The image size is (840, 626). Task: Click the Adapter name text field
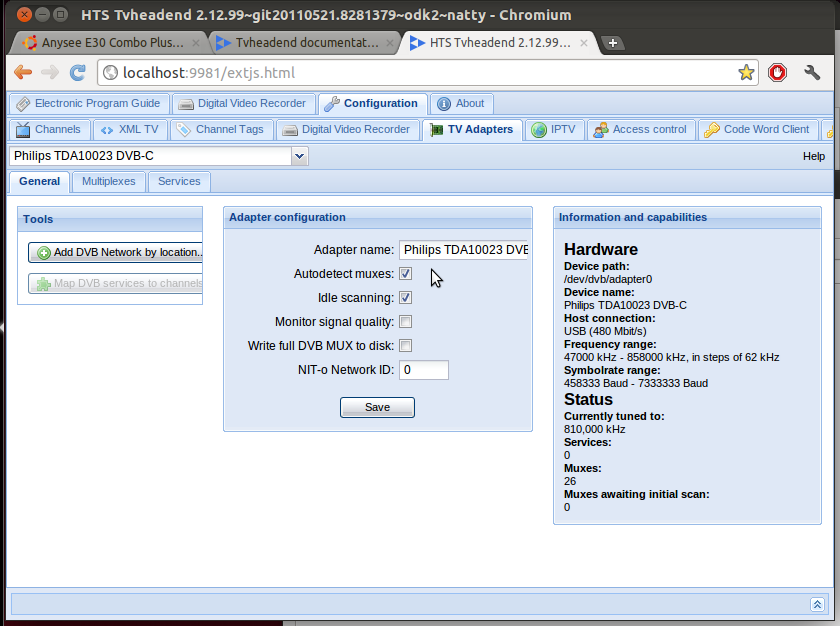[463, 250]
